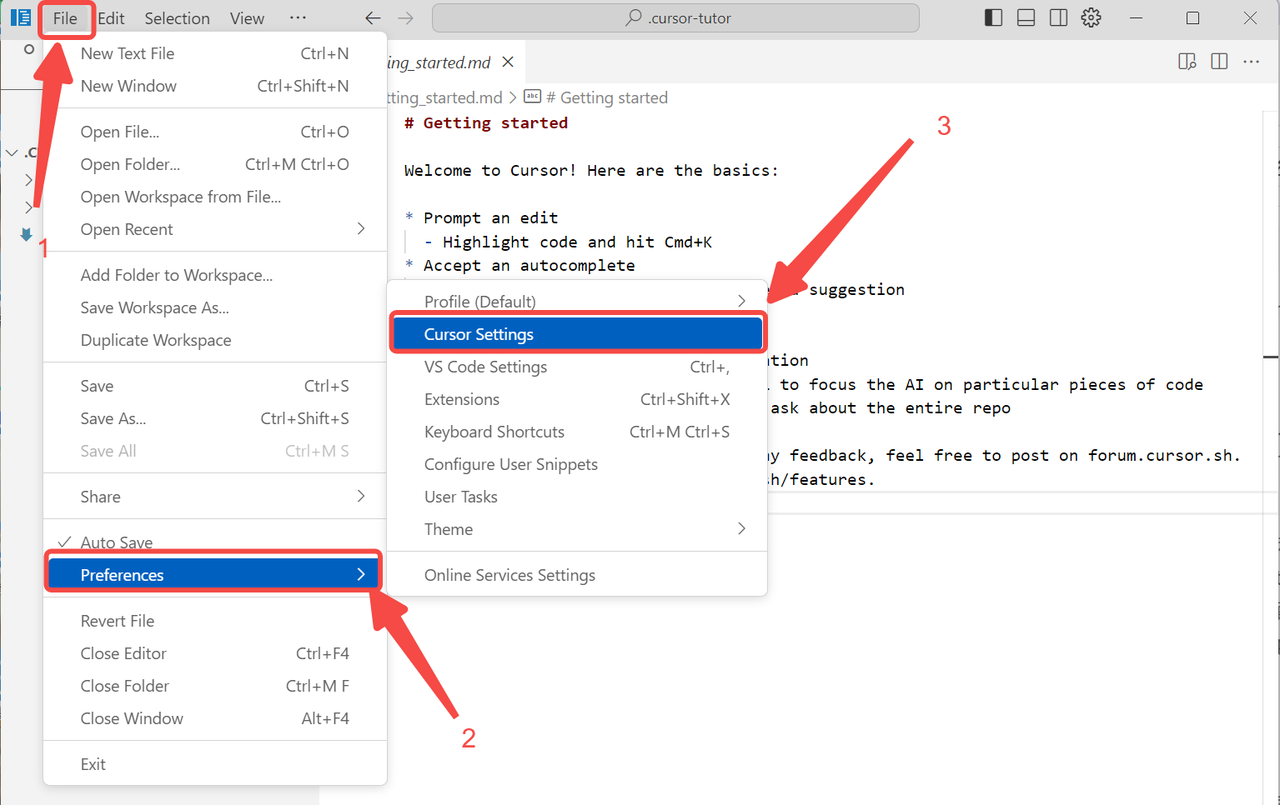Open the File menu
The width and height of the screenshot is (1280, 805).
pos(65,18)
